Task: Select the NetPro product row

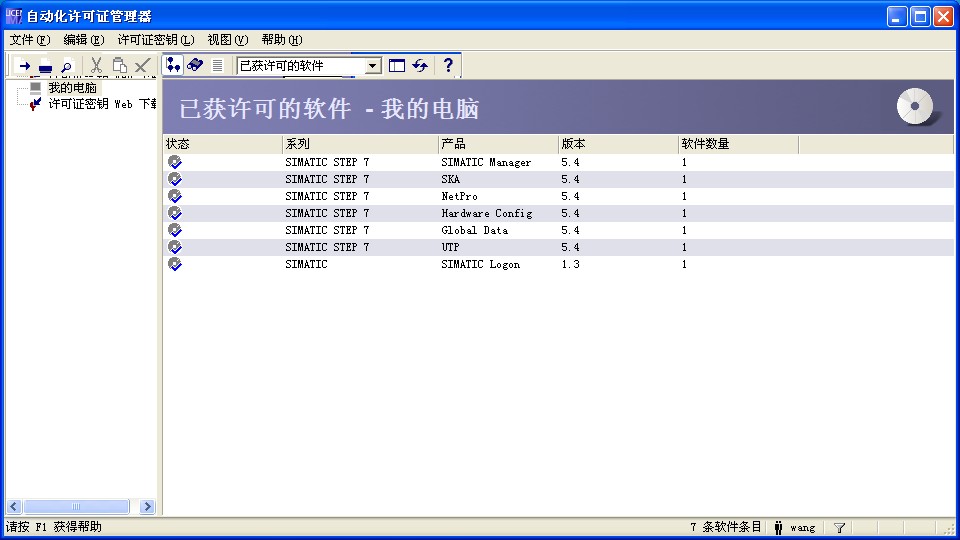Action: point(460,196)
